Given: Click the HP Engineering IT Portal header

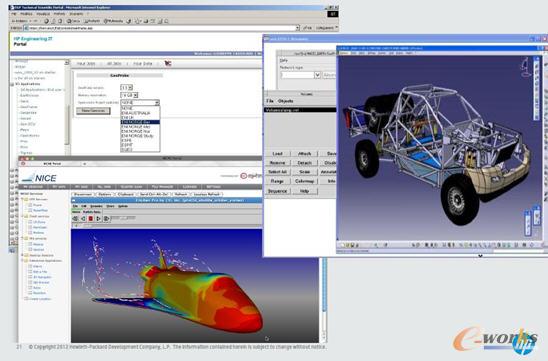Looking at the screenshot, I should point(33,41).
